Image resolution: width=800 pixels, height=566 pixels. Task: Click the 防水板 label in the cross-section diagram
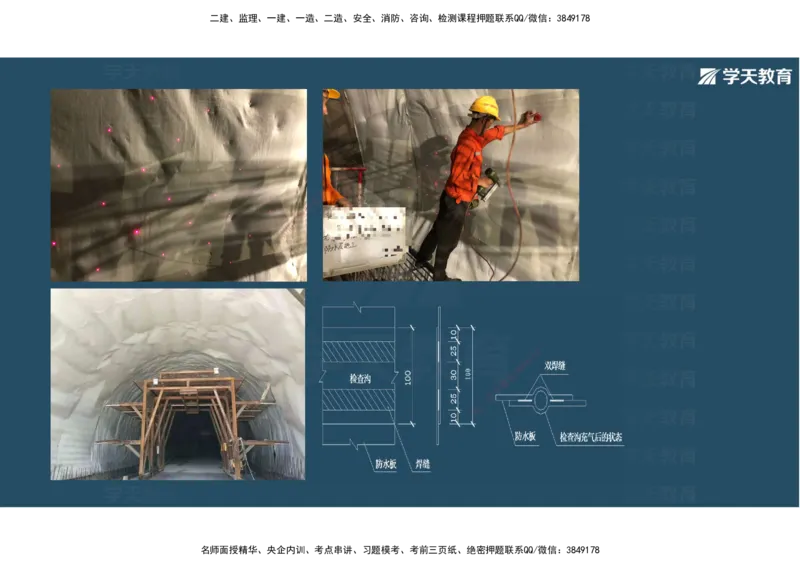coord(526,437)
